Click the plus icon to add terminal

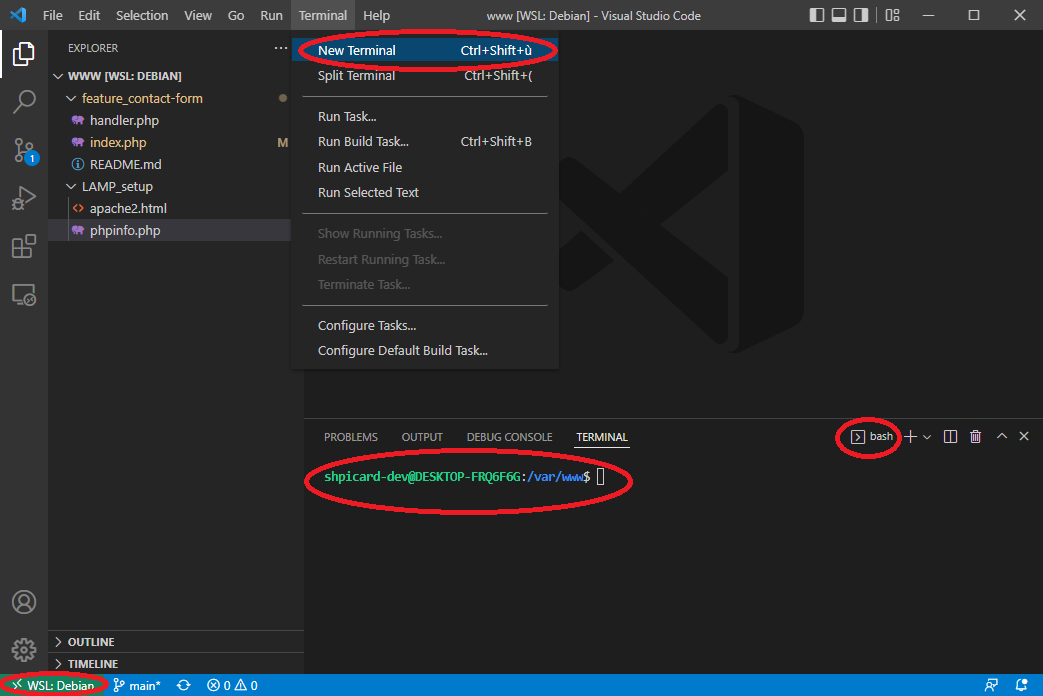[911, 436]
